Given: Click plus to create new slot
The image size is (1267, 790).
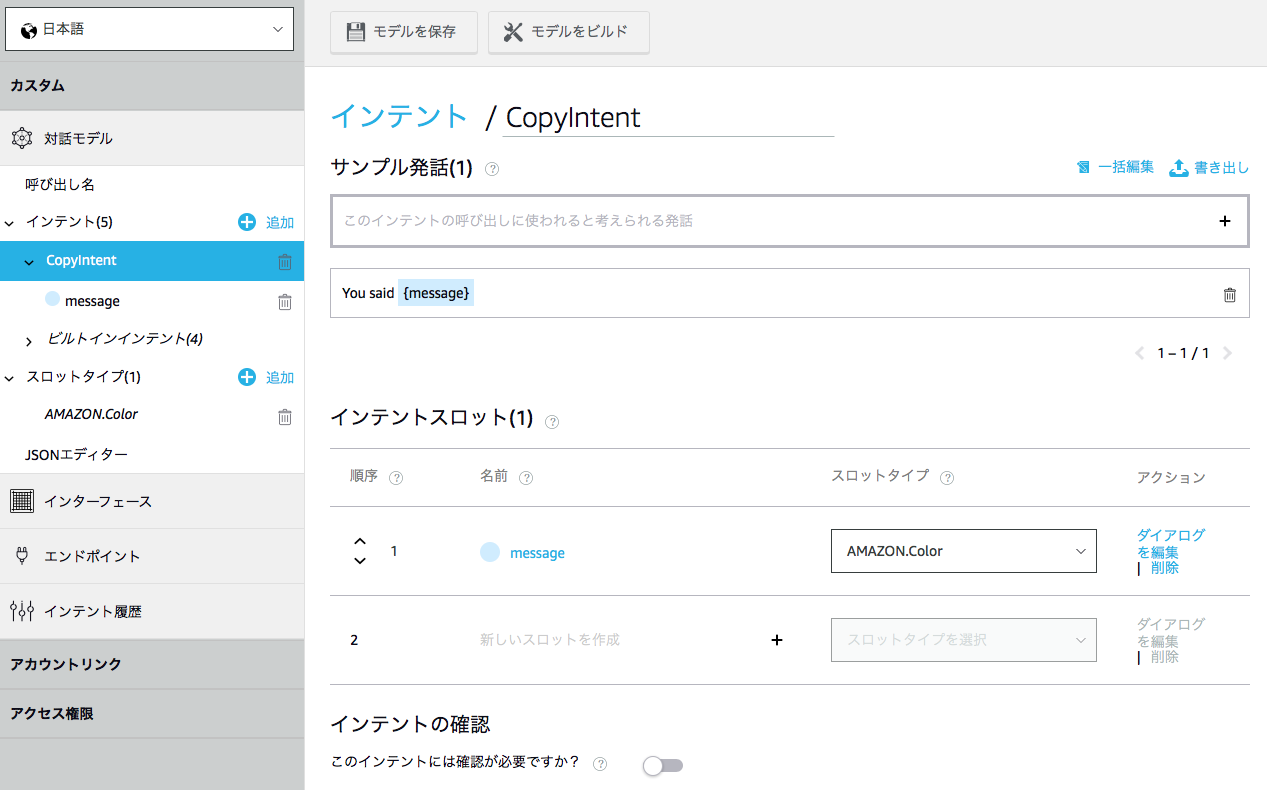Looking at the screenshot, I should pos(777,640).
